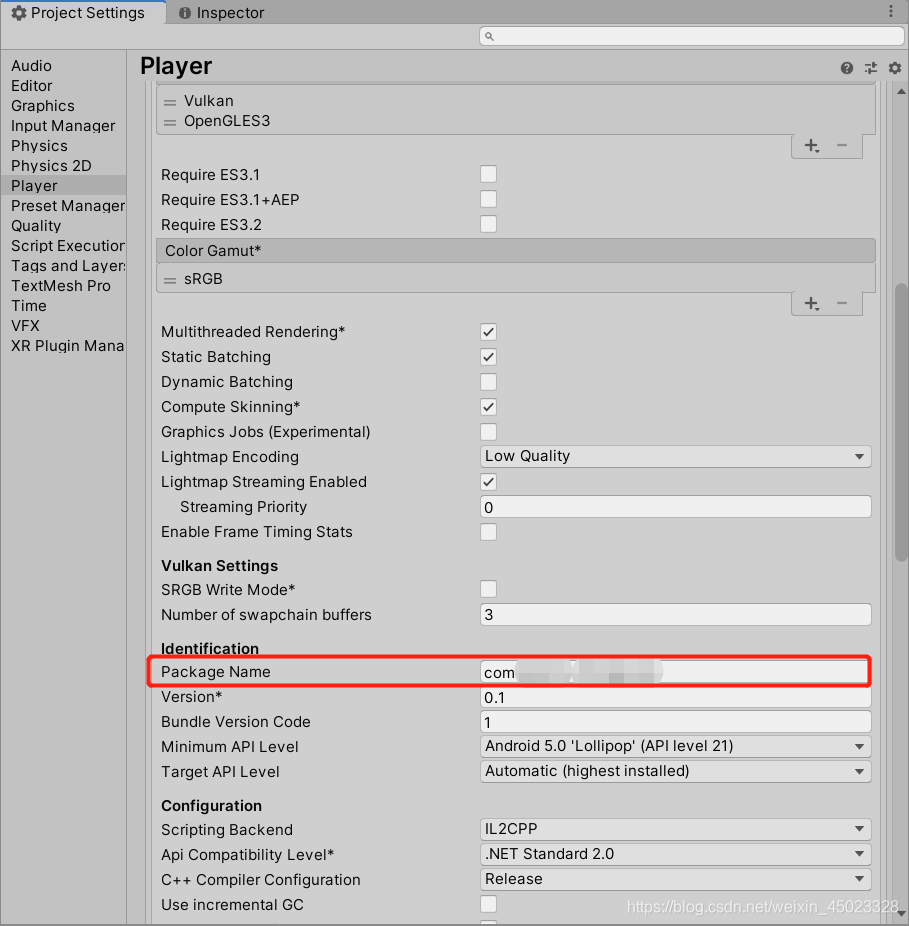
Task: Enable Require ES3.1+AEP checkbox
Action: 488,199
